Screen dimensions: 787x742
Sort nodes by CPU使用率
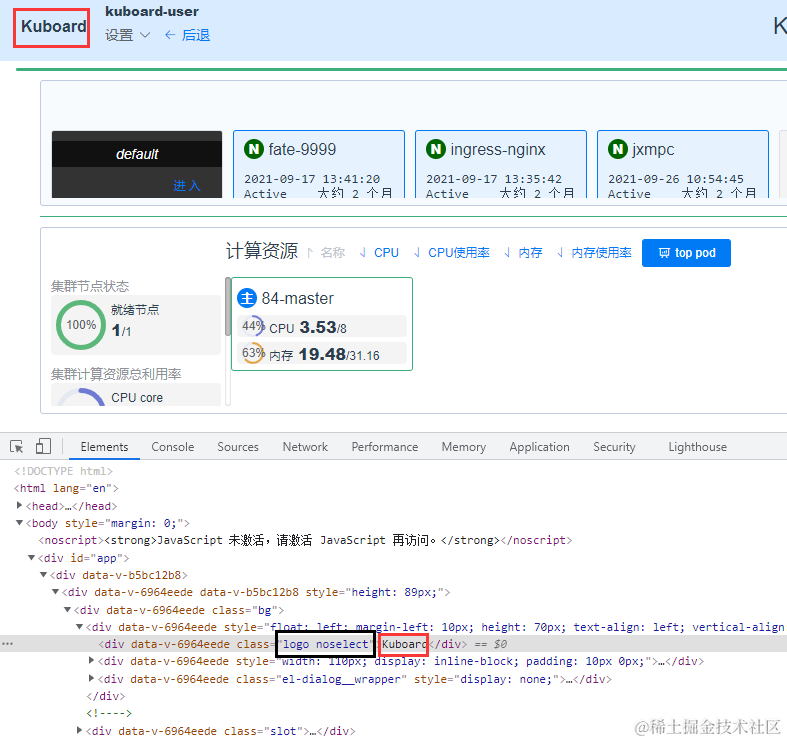[x=452, y=253]
